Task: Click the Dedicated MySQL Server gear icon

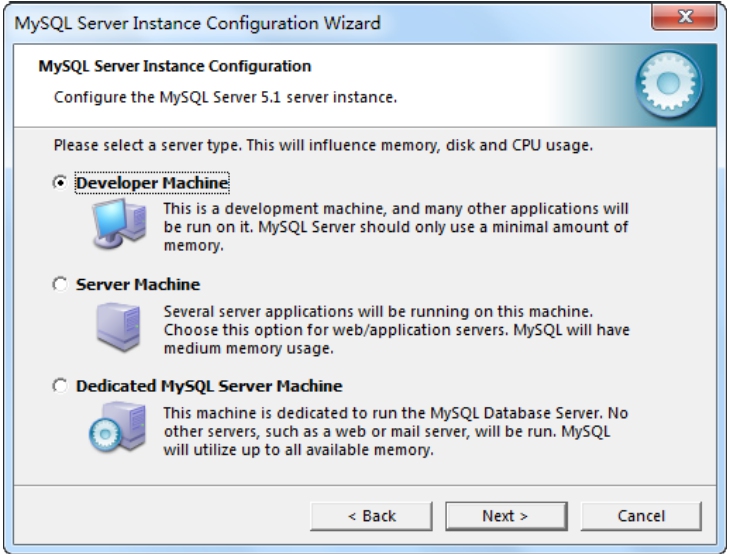Action: coord(118,428)
